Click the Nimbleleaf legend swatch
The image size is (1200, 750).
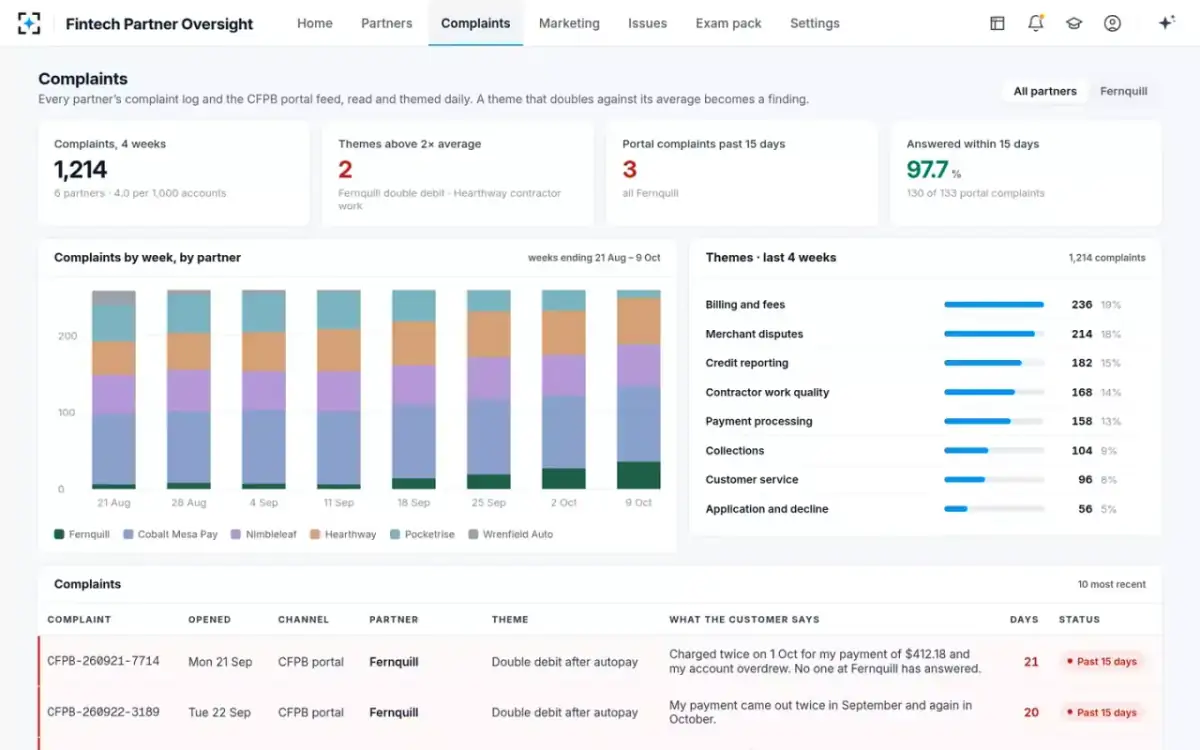coord(236,534)
